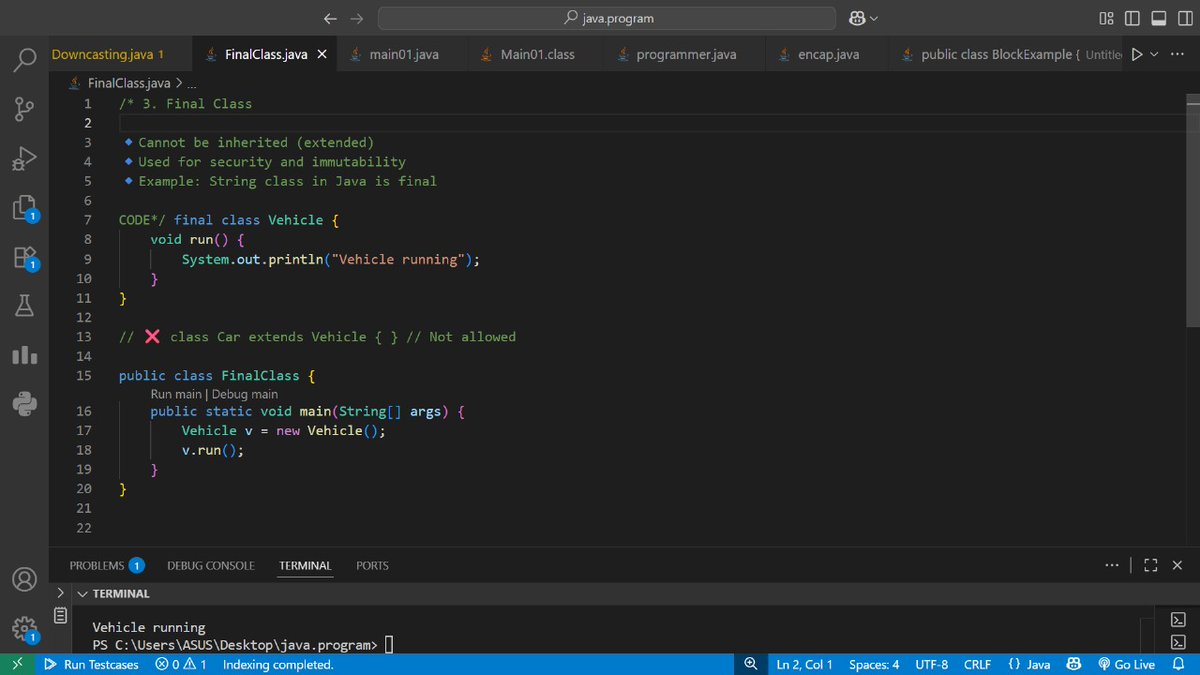Maximize the terminal panel size
Screen dimensions: 1200x675
tap(1150, 565)
